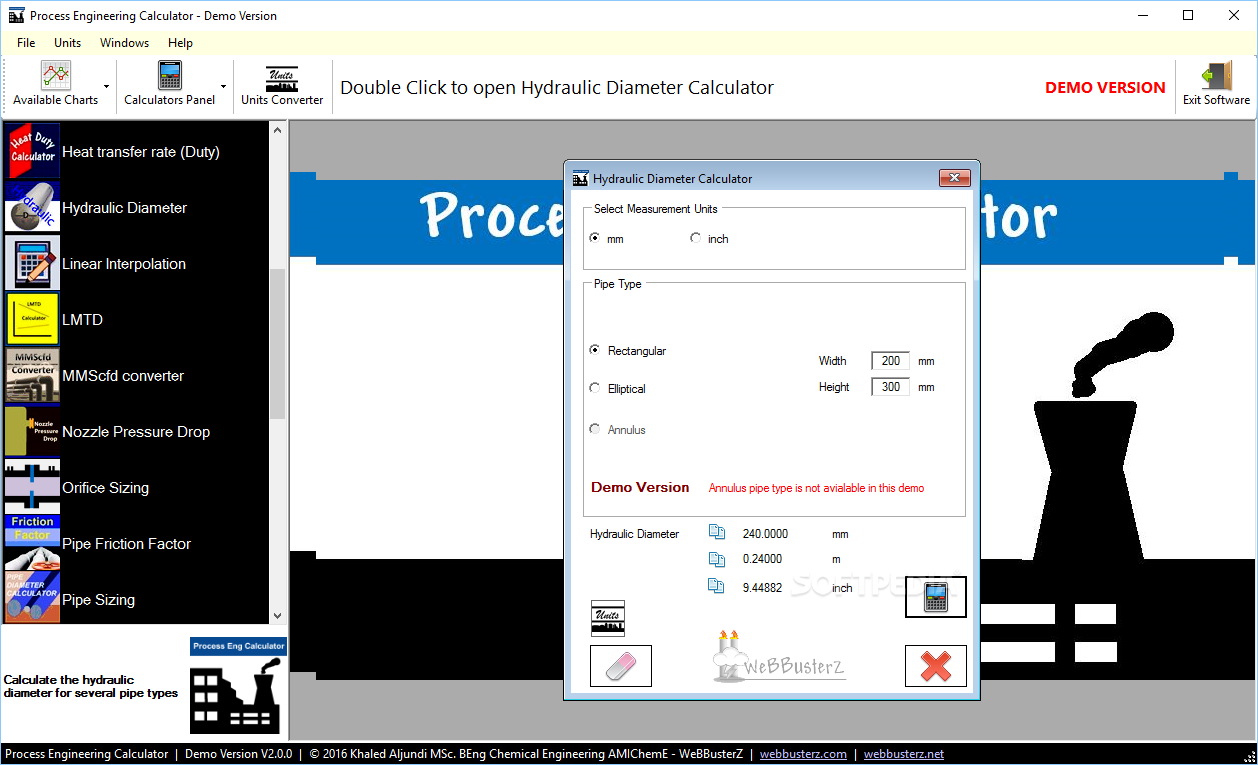
Task: Select the inch measurement unit
Action: 695,238
